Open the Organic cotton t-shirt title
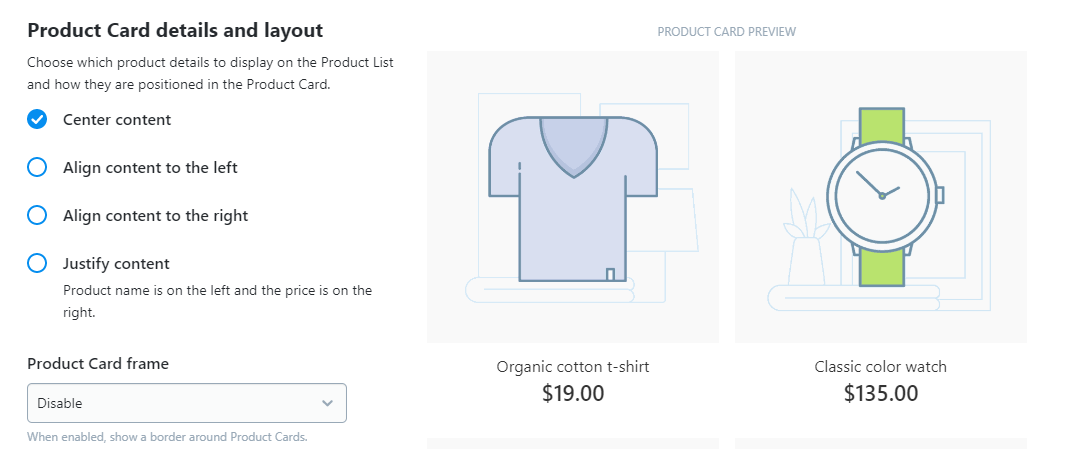Image resolution: width=1092 pixels, height=449 pixels. [573, 367]
